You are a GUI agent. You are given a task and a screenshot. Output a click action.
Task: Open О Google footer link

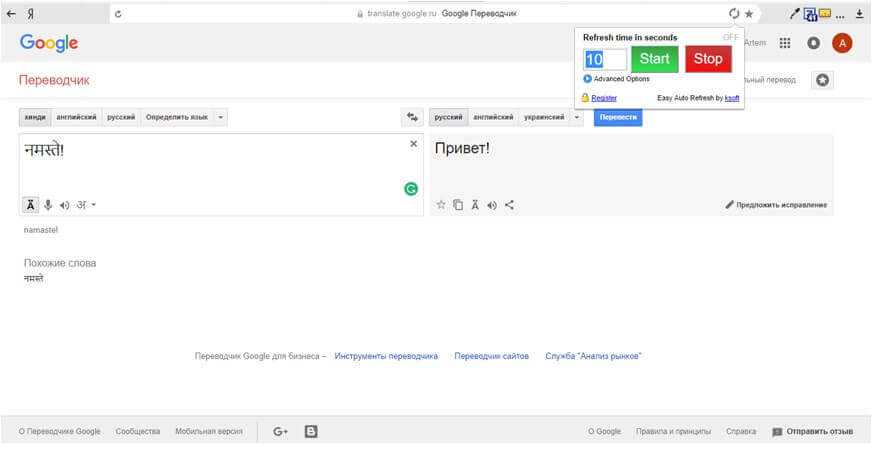click(604, 431)
